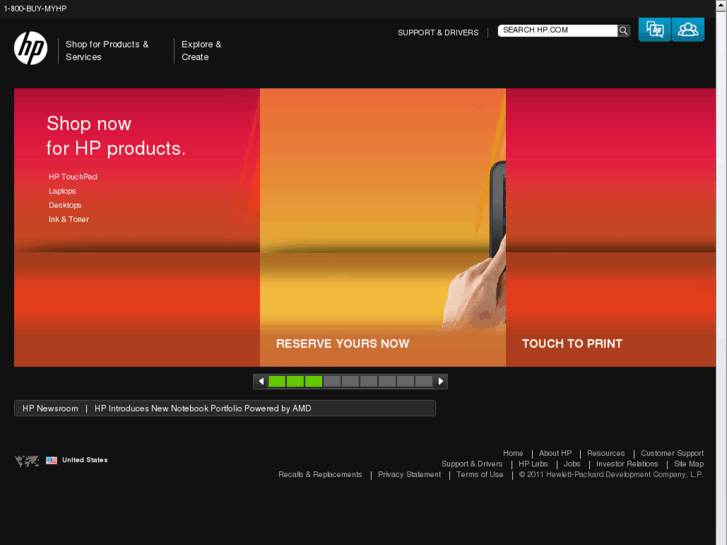Viewport: 727px width, 545px height.
Task: Open the HP chat bubbles icon
Action: 654,30
